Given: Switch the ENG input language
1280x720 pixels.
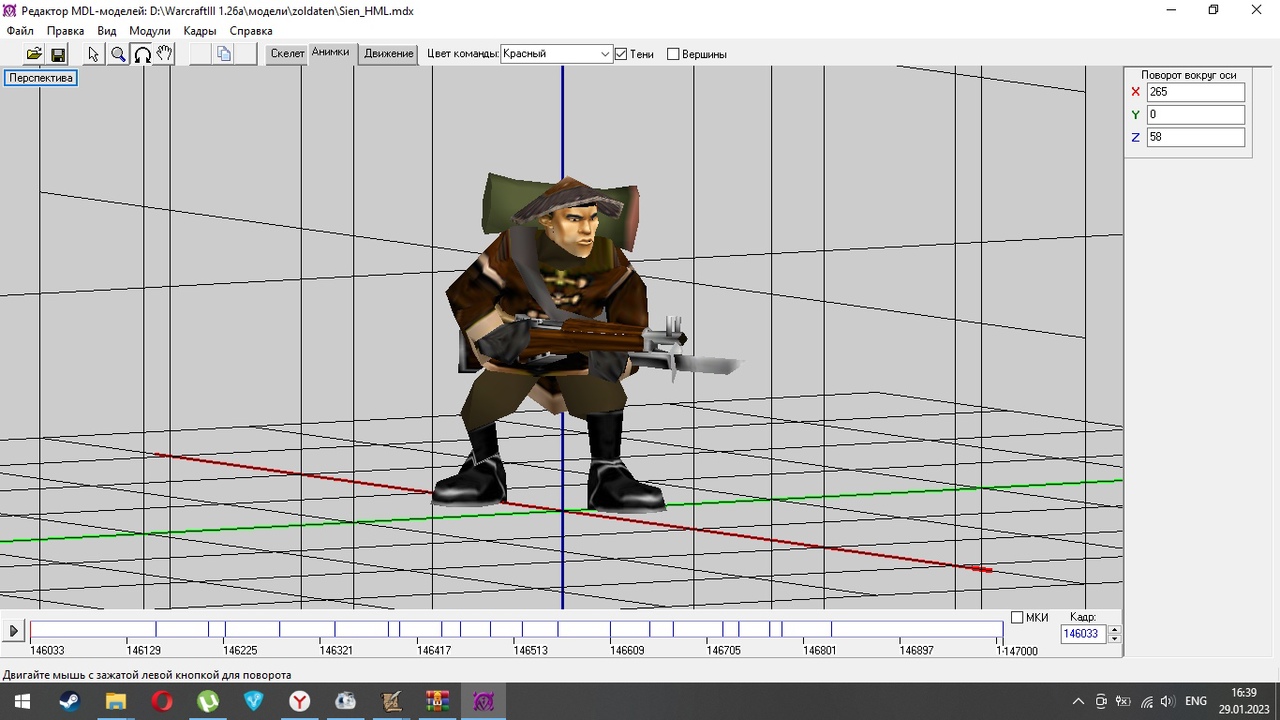Looking at the screenshot, I should 1196,701.
